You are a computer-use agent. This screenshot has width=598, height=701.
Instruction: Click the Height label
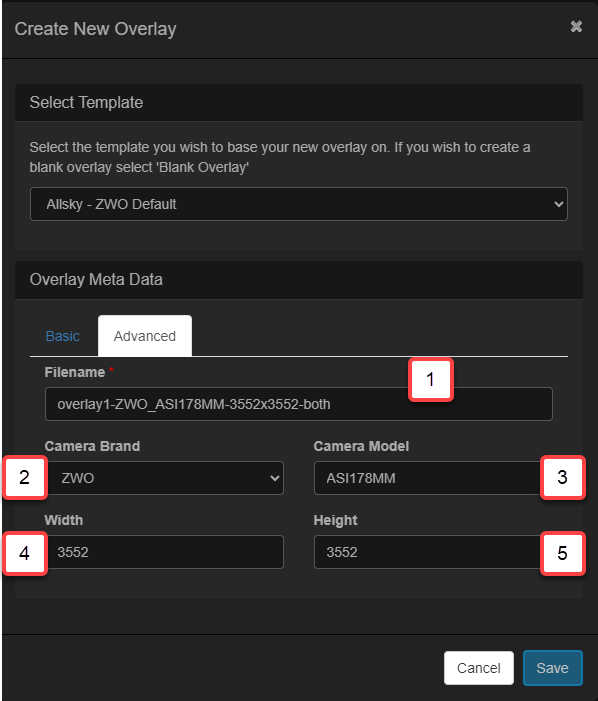pyautogui.click(x=335, y=520)
